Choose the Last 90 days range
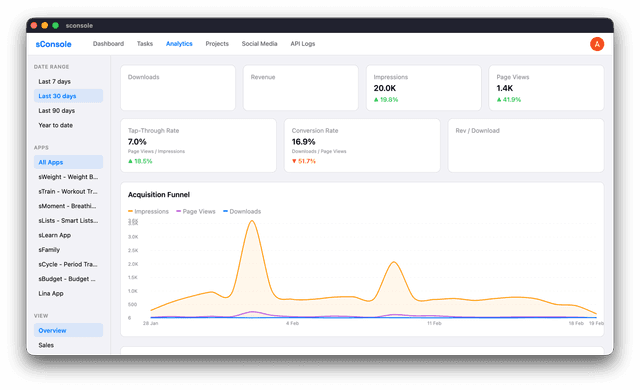This screenshot has height=390, width=640. click(x=68, y=111)
